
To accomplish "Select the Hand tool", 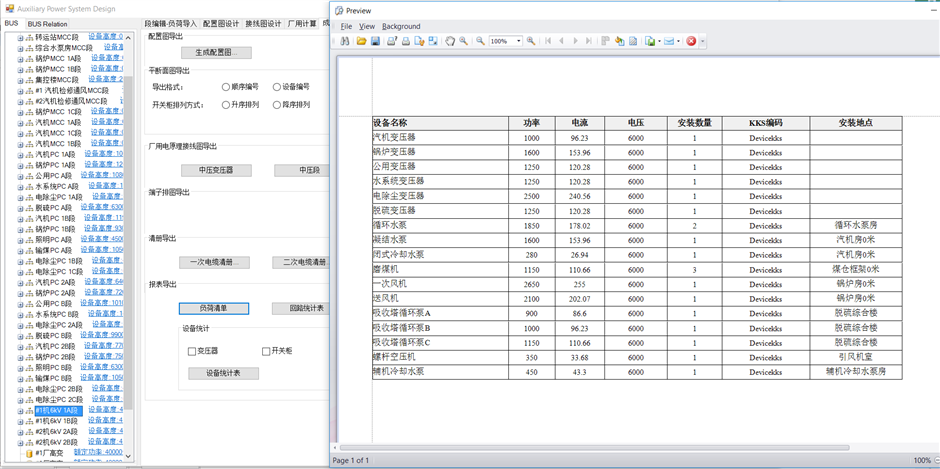I will click(x=450, y=41).
